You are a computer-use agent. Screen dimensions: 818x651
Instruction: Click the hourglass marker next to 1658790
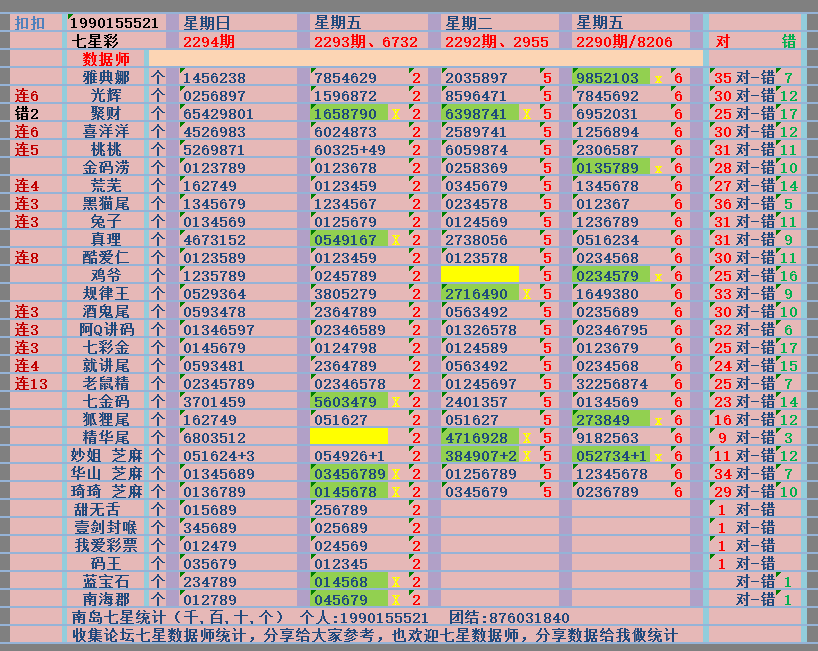coord(395,114)
